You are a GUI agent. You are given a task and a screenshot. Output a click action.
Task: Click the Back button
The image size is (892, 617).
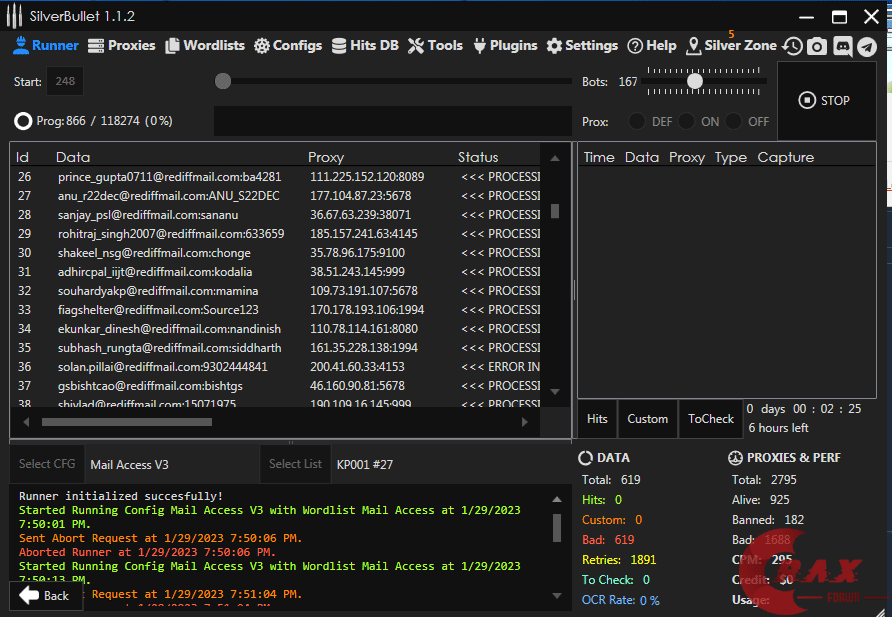click(x=46, y=595)
